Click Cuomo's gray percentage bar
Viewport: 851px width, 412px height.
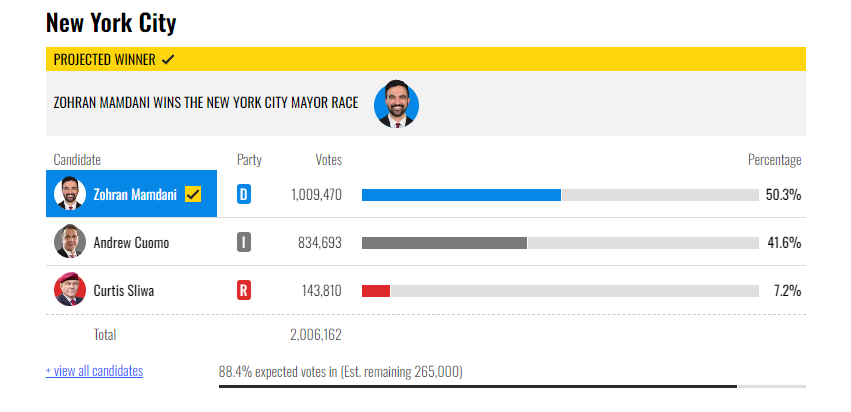pyautogui.click(x=444, y=242)
